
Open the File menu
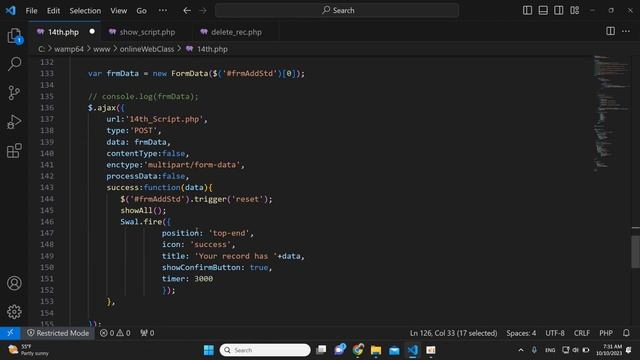pos(31,11)
